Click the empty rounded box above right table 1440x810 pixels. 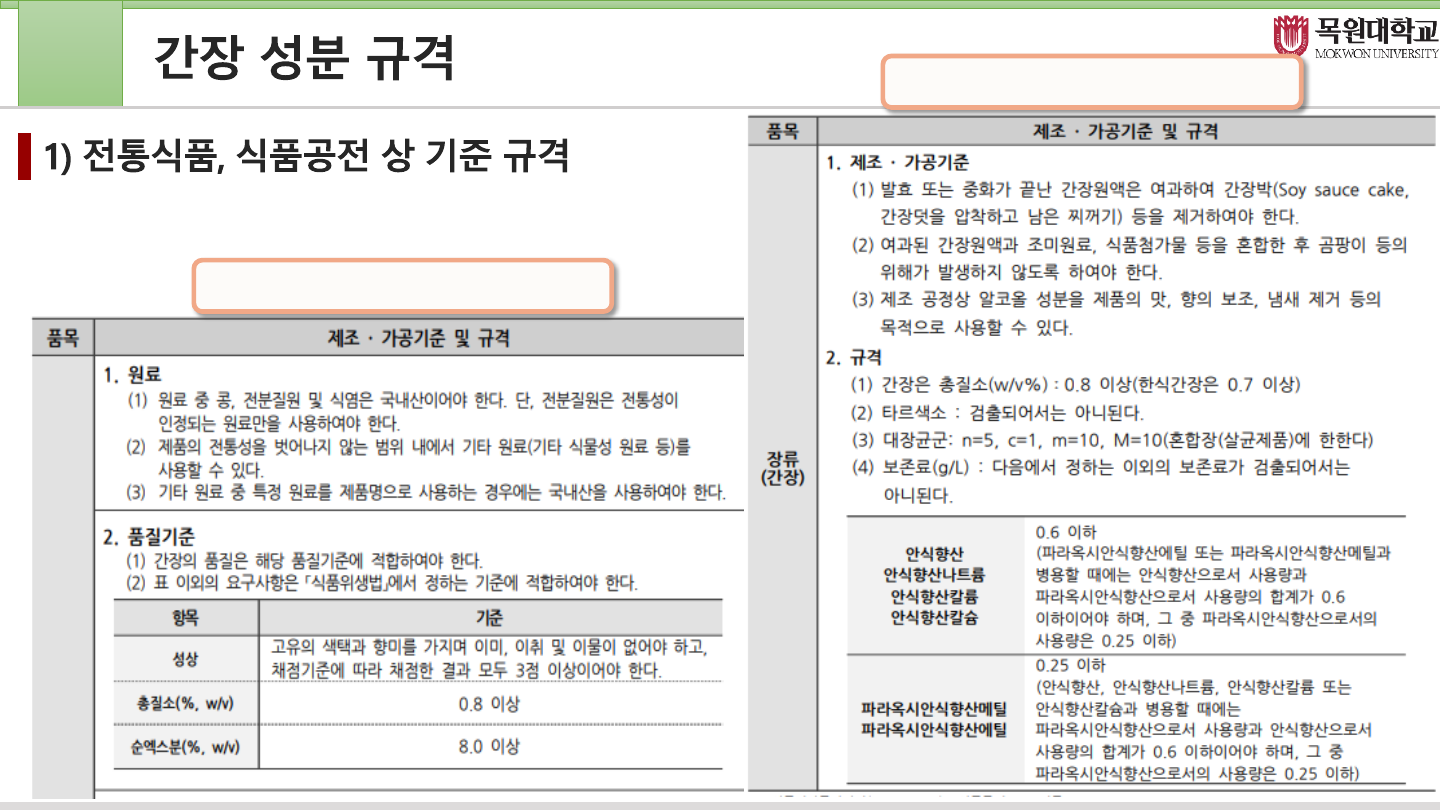[1091, 82]
